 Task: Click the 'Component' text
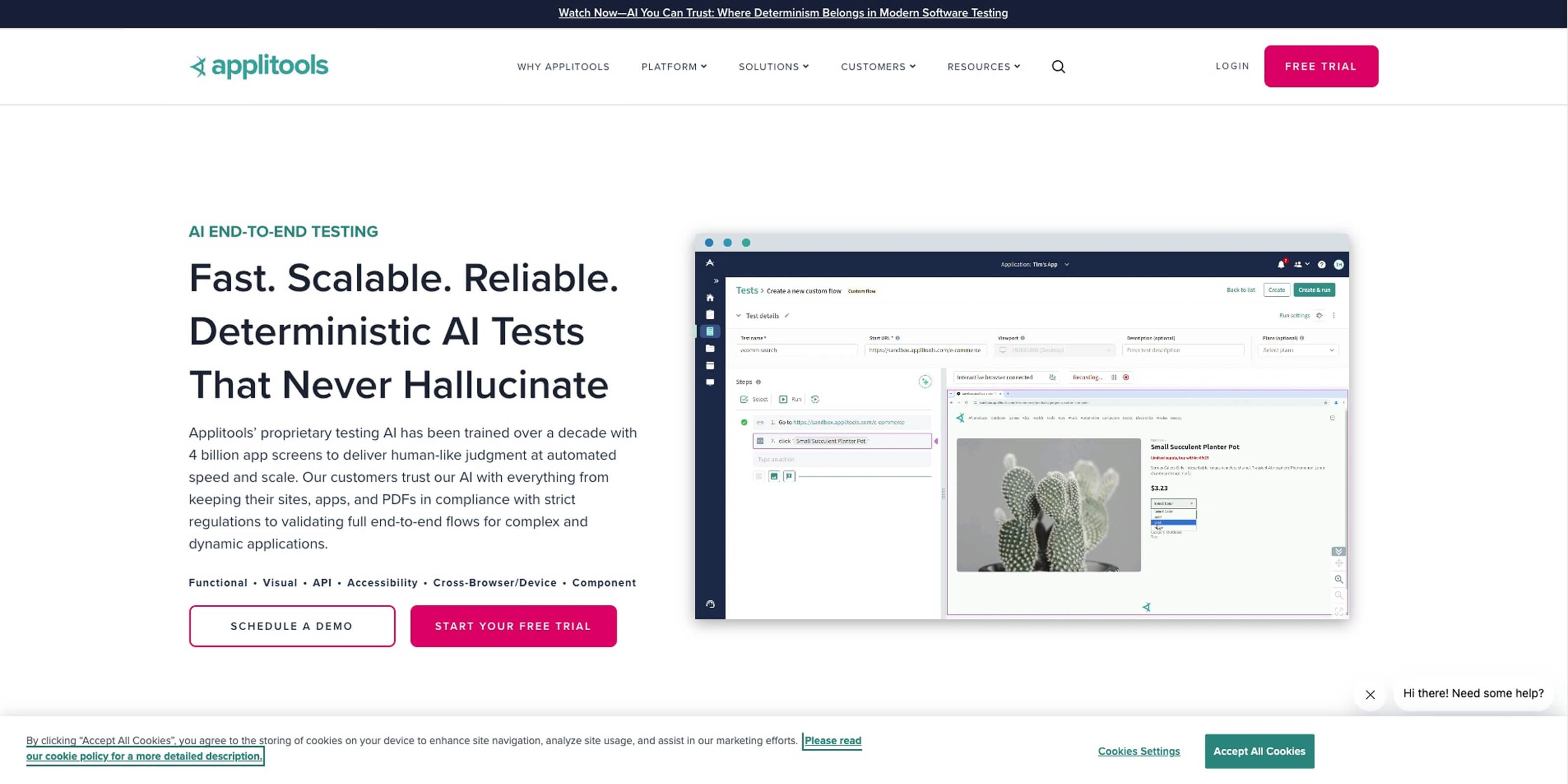(x=604, y=583)
